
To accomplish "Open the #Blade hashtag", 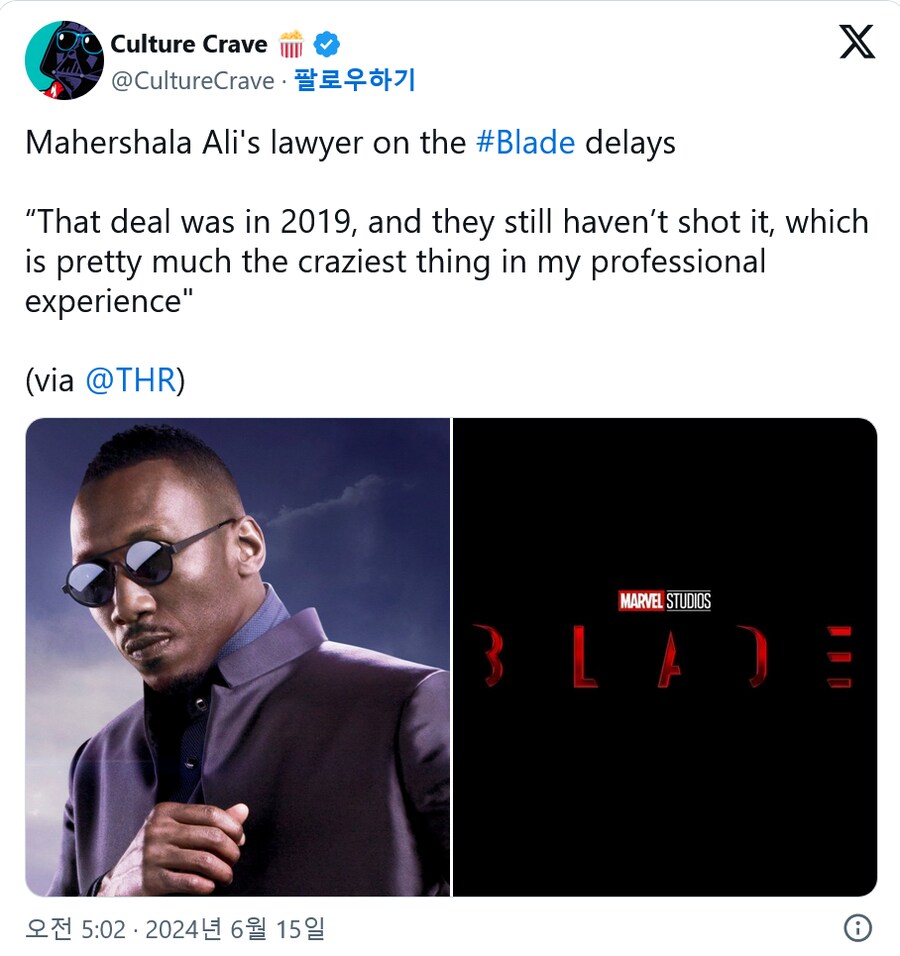I will click(525, 143).
